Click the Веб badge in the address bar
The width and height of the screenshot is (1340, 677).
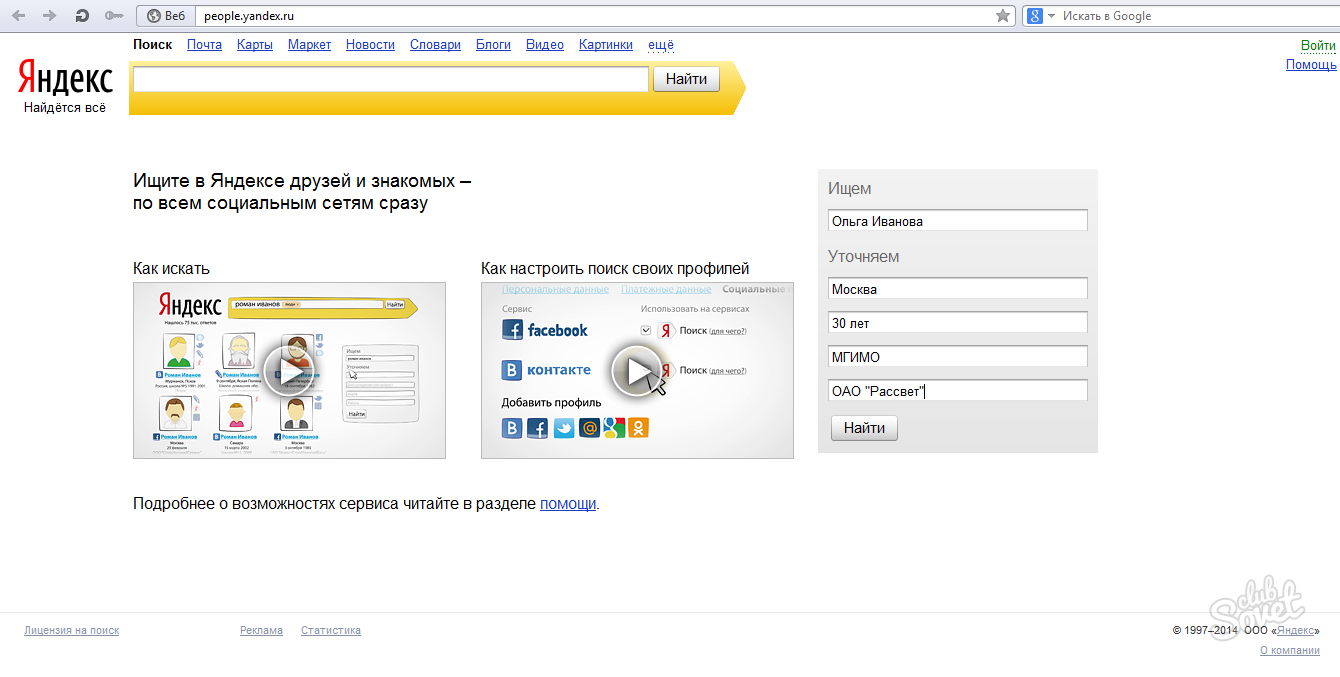tap(166, 16)
